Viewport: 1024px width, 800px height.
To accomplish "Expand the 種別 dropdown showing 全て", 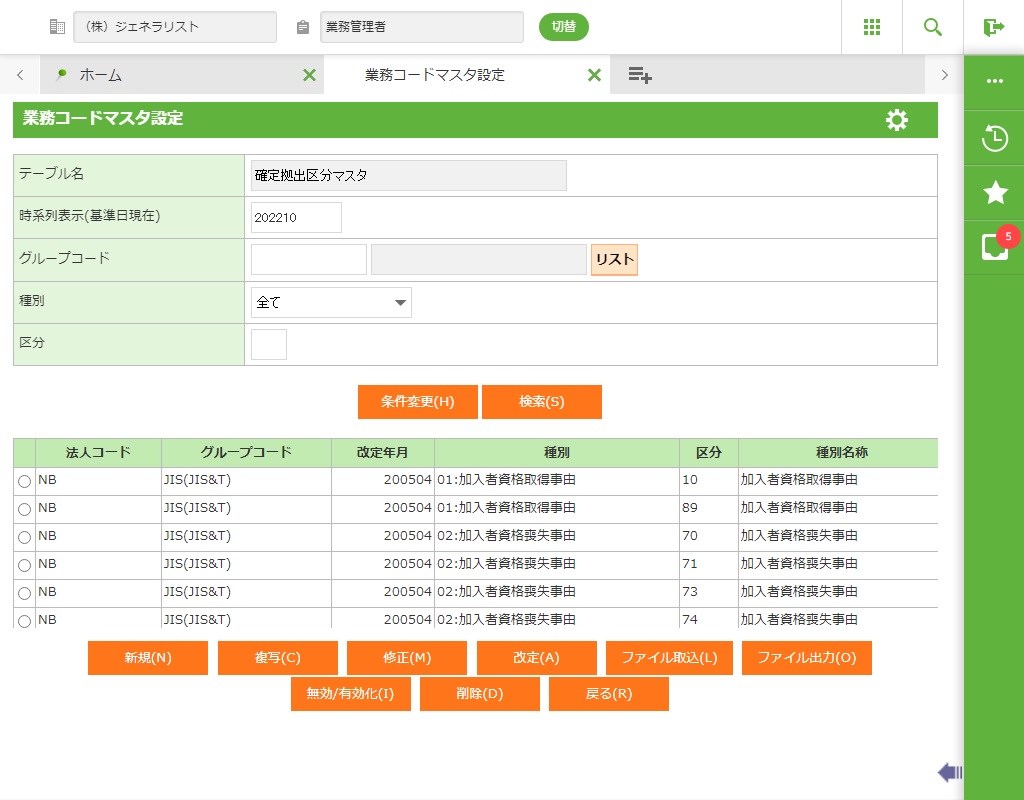I will (x=331, y=302).
